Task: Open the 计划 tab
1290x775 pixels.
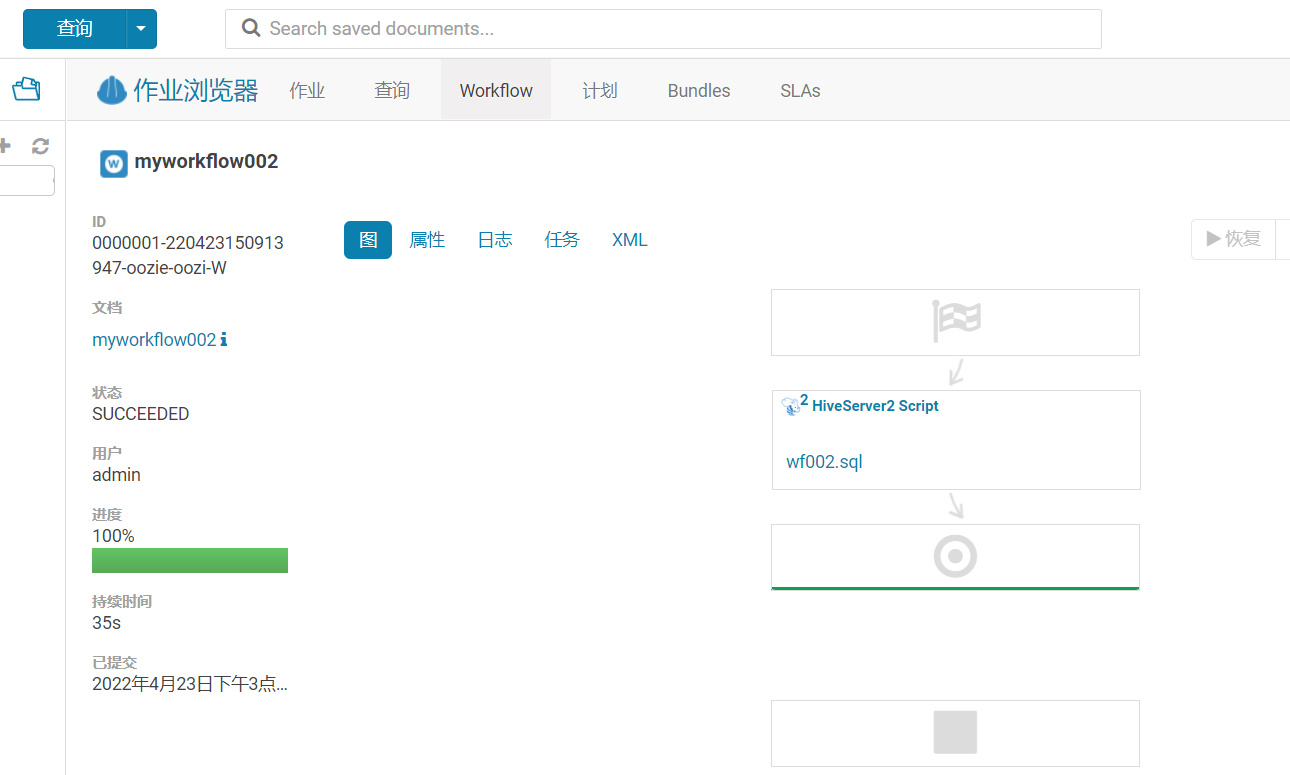Action: click(x=600, y=90)
